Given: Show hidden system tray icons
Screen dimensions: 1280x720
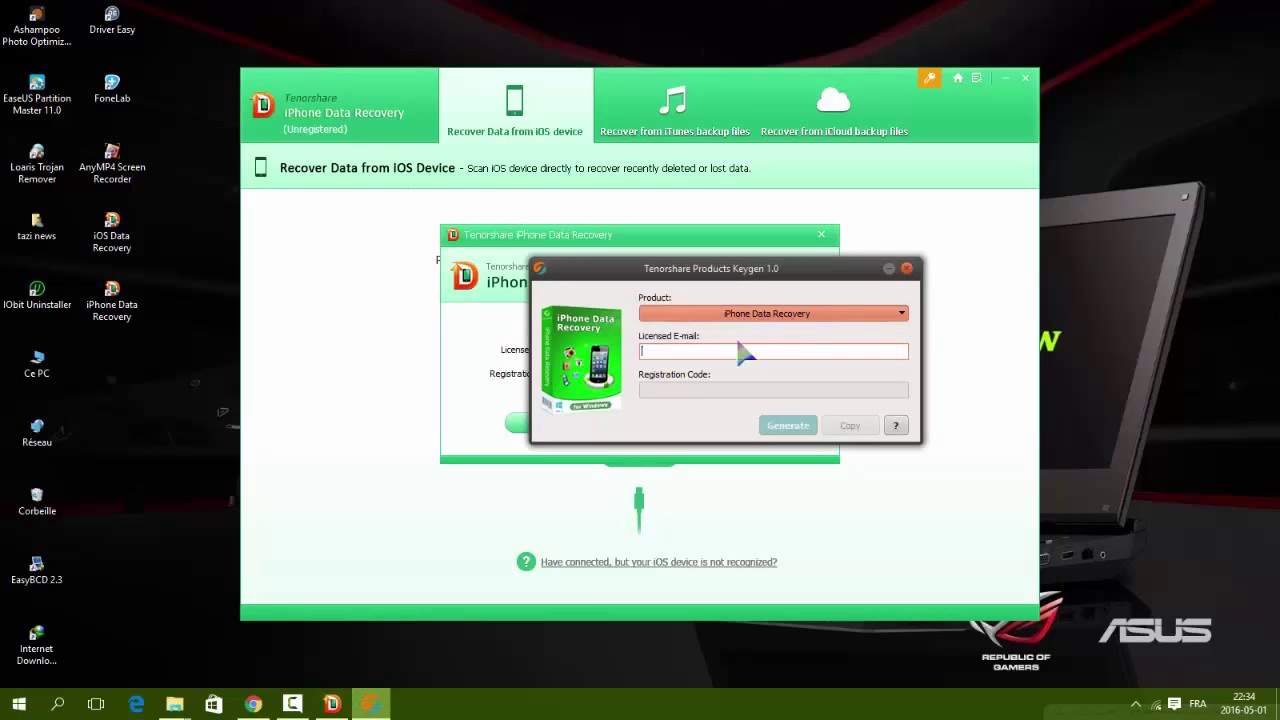Looking at the screenshot, I should click(x=1135, y=704).
